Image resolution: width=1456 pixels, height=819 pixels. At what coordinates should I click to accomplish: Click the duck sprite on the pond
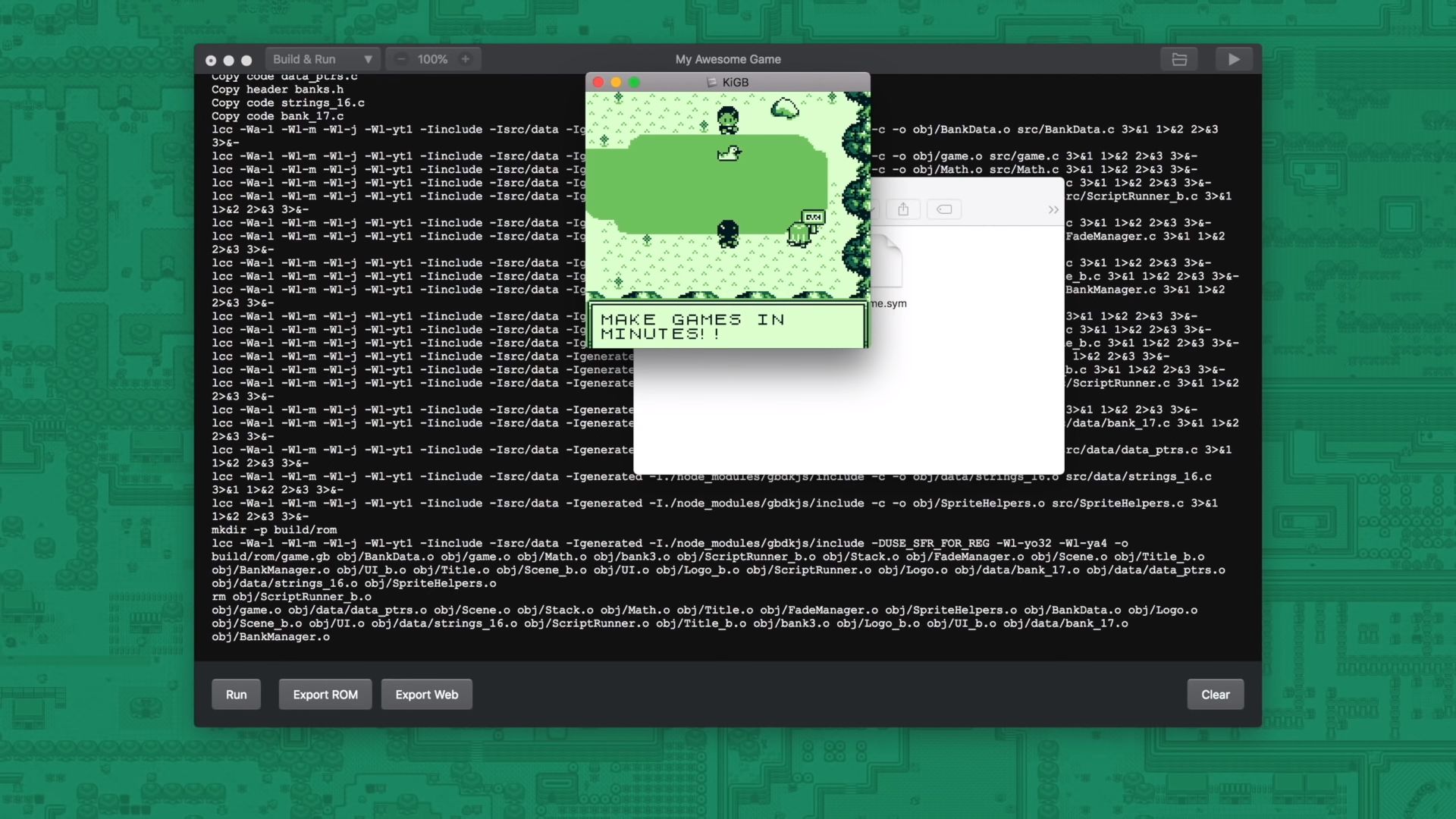729,153
